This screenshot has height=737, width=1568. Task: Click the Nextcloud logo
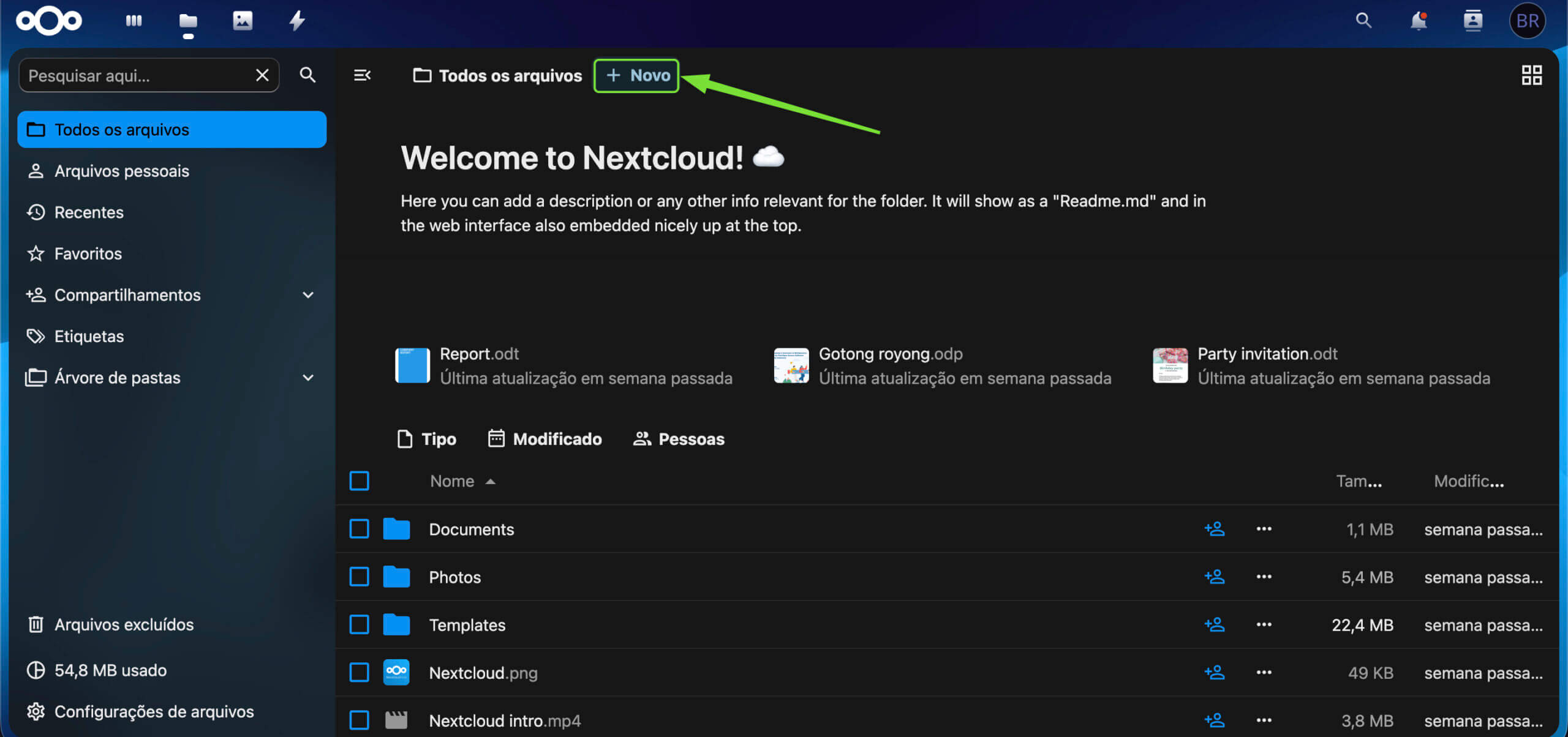(x=49, y=21)
